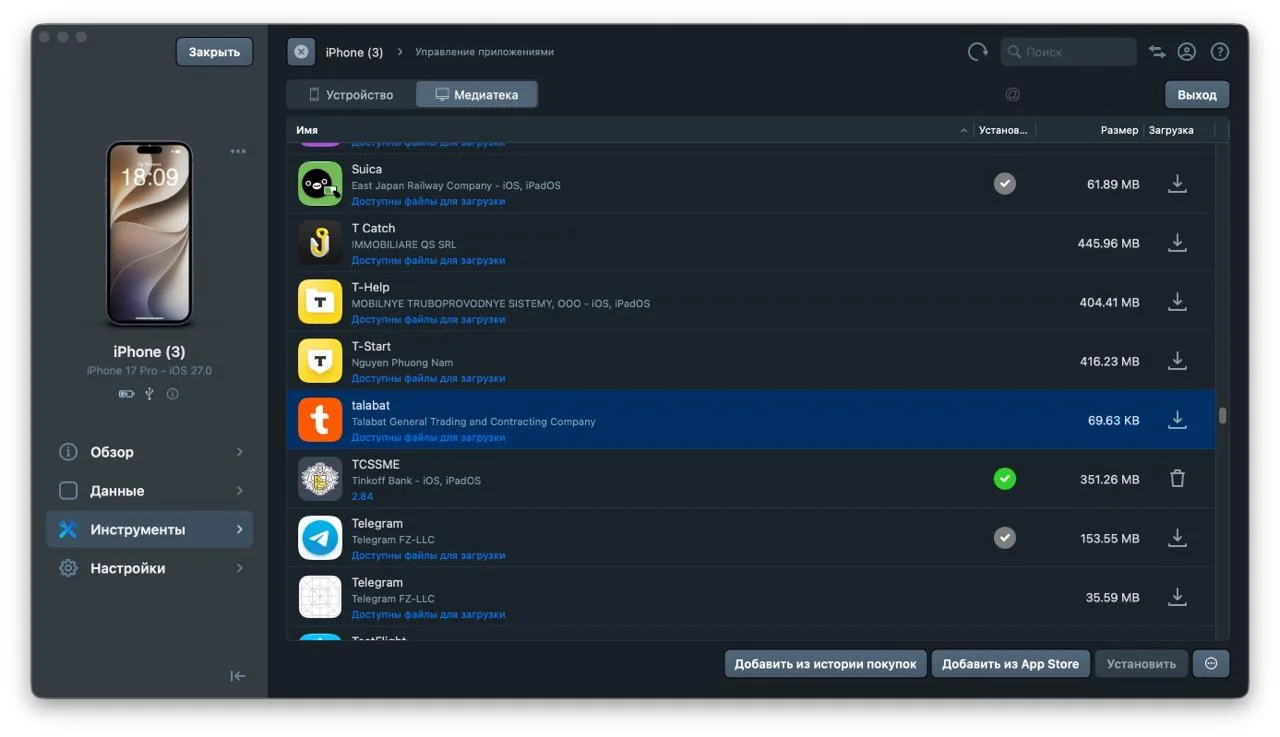1280x737 pixels.
Task: Download the T-Start app file
Action: point(1177,361)
